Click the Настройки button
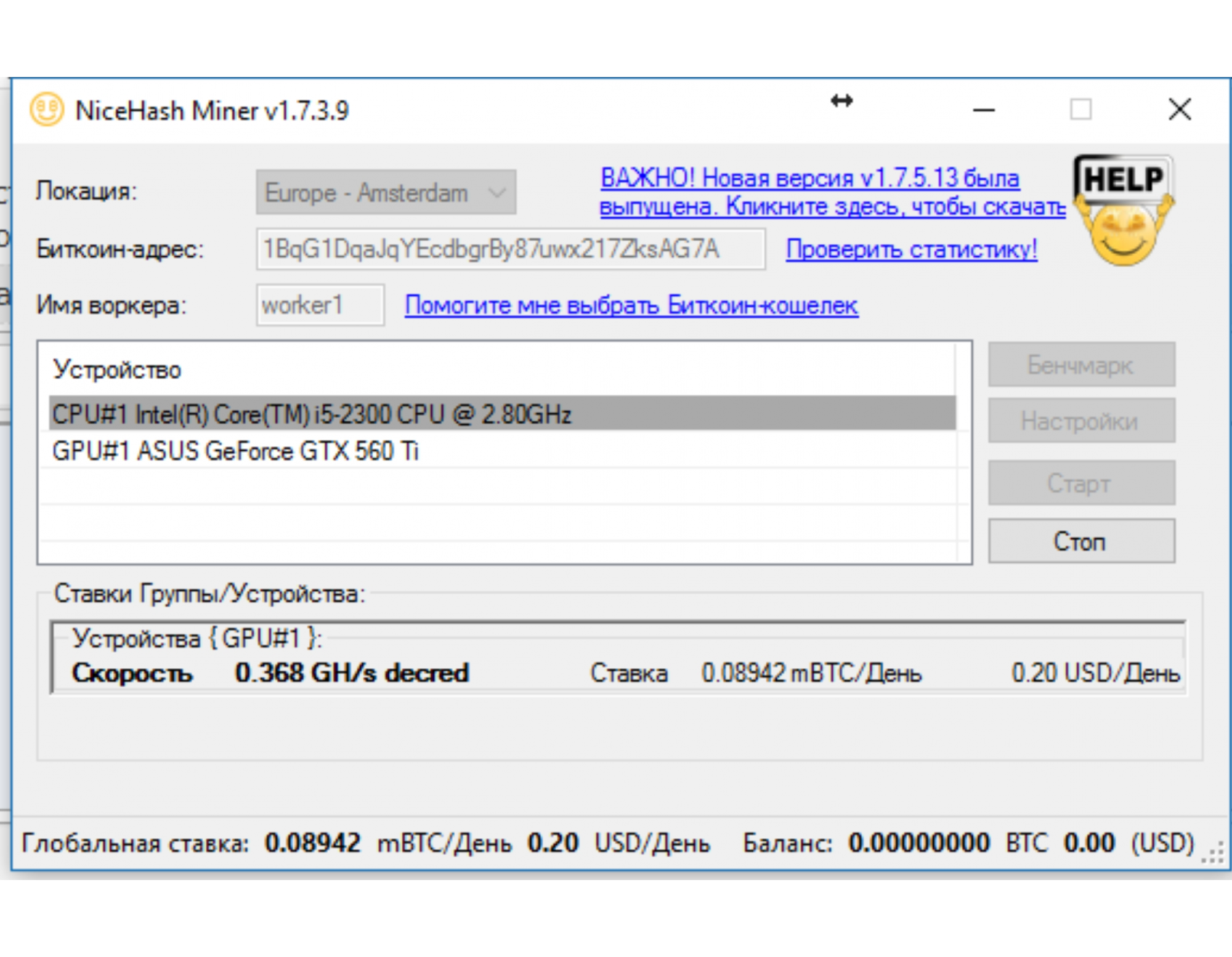Screen dimensions: 1232x957 point(1082,421)
